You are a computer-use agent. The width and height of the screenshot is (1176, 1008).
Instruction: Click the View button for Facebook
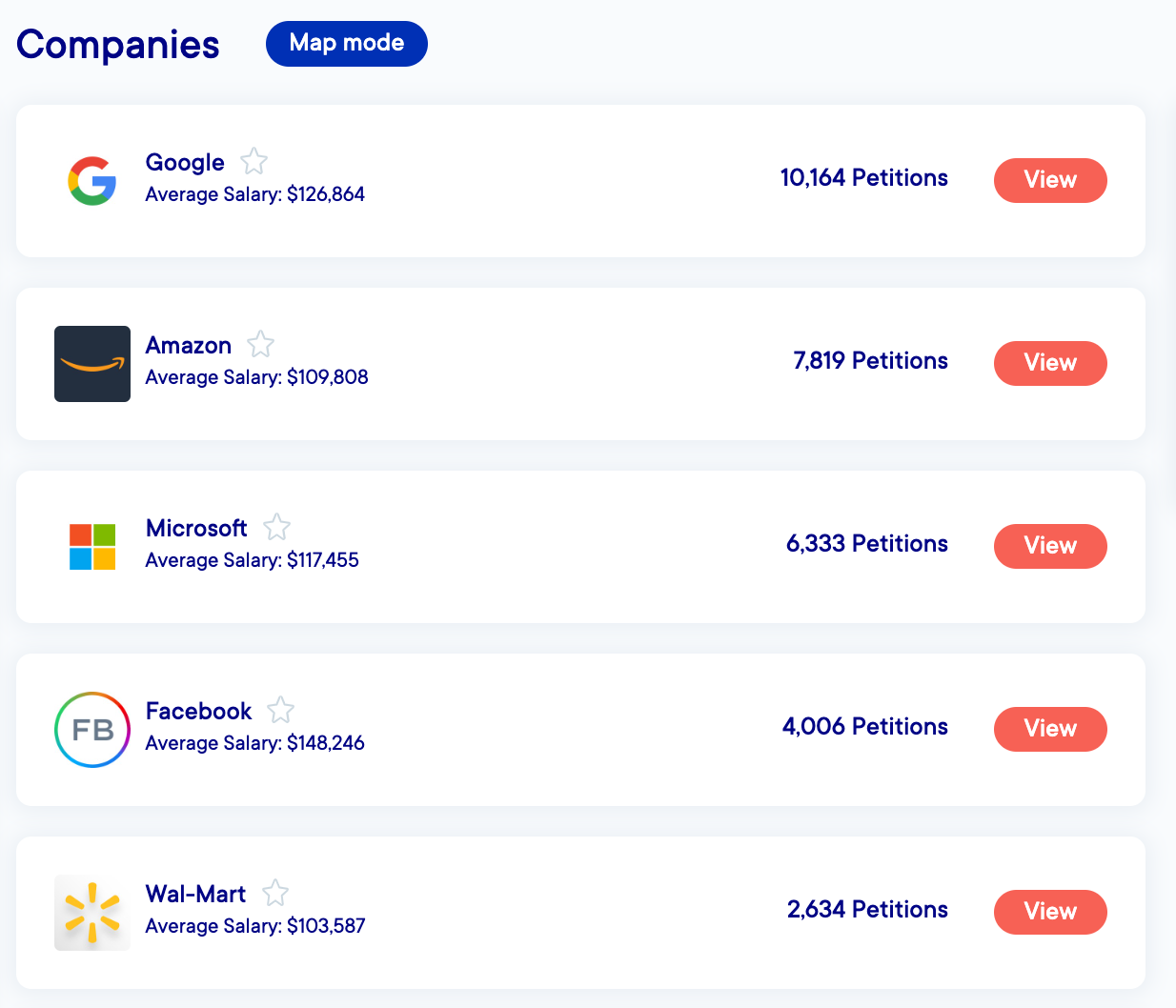(1050, 729)
